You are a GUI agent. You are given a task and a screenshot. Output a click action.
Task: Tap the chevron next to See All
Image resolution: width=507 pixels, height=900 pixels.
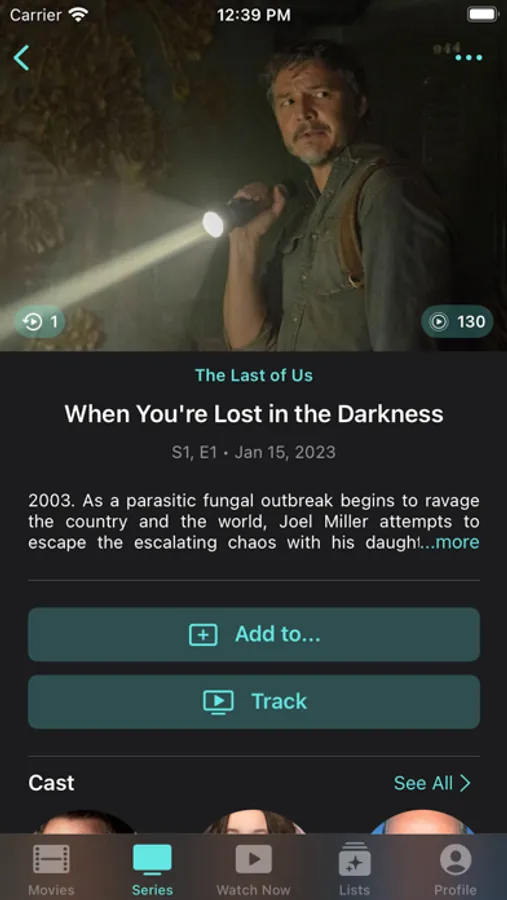click(x=465, y=783)
